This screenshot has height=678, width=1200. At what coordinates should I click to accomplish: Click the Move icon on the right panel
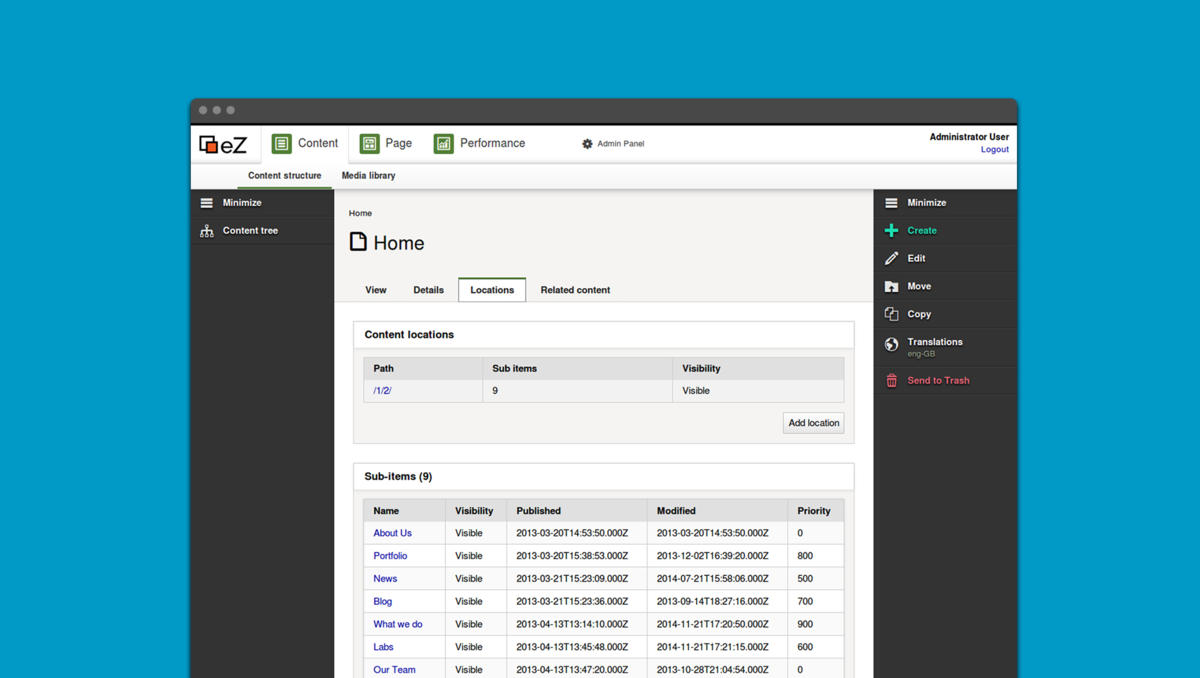tap(891, 286)
